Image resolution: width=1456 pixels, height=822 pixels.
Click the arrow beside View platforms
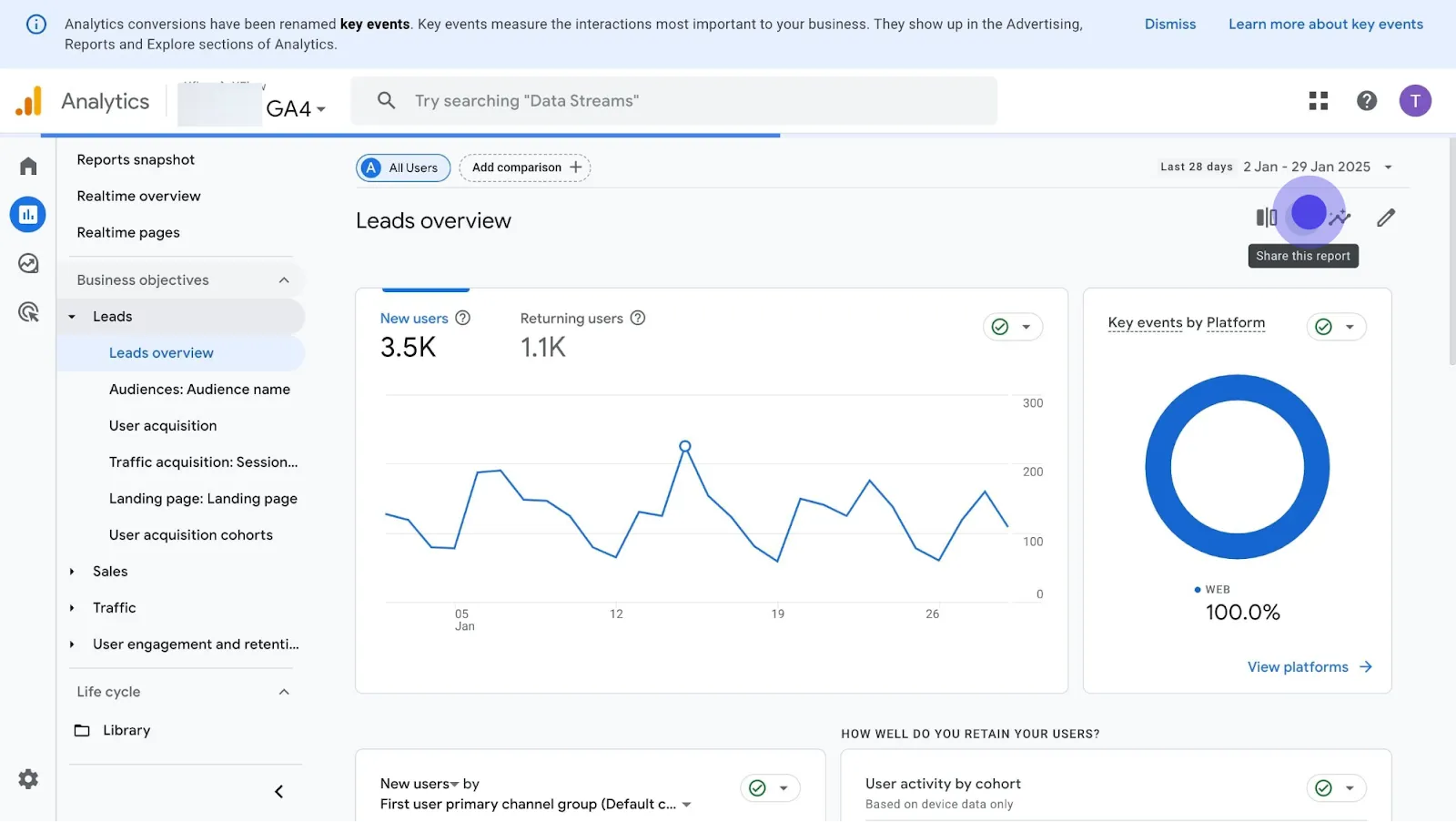(1365, 667)
